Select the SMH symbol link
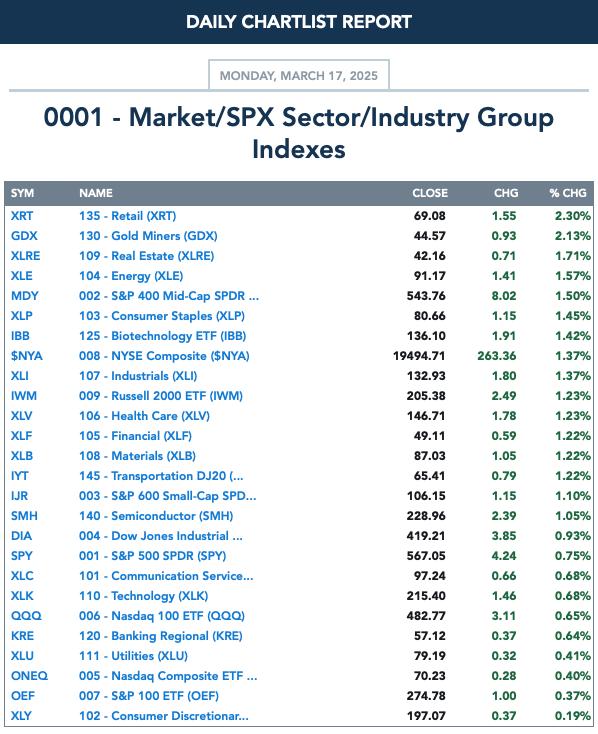The height and width of the screenshot is (734, 598). (24, 516)
